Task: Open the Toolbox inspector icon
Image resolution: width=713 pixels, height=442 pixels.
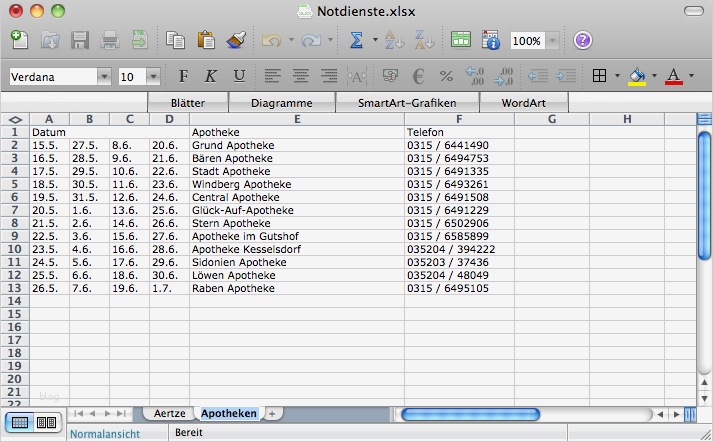Action: 491,40
